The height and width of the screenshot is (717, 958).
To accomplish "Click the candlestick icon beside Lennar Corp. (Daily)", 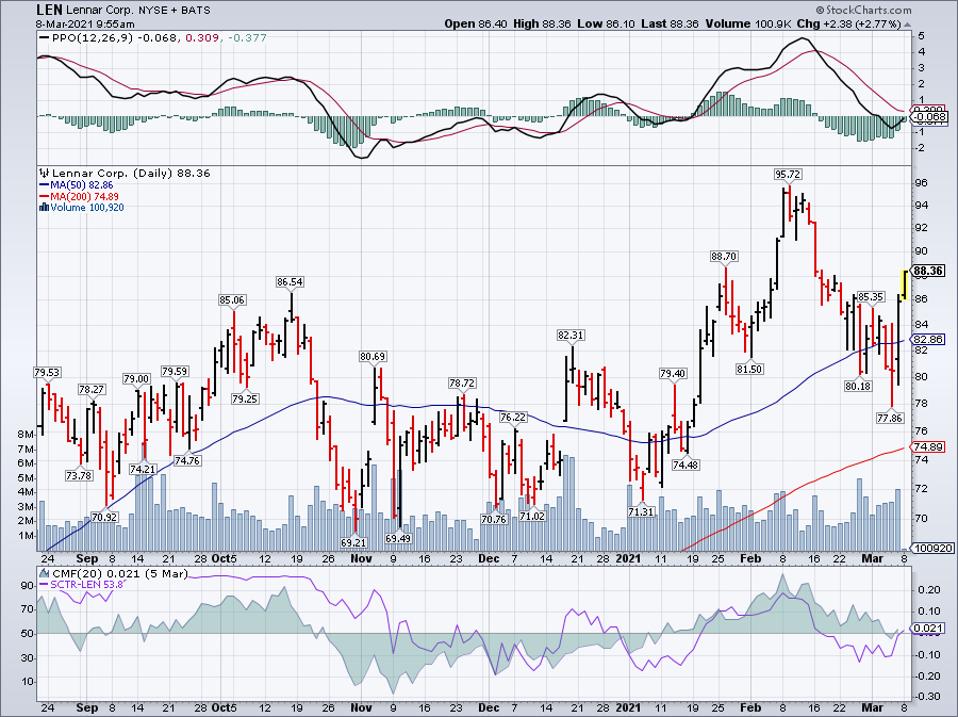I will pos(44,173).
